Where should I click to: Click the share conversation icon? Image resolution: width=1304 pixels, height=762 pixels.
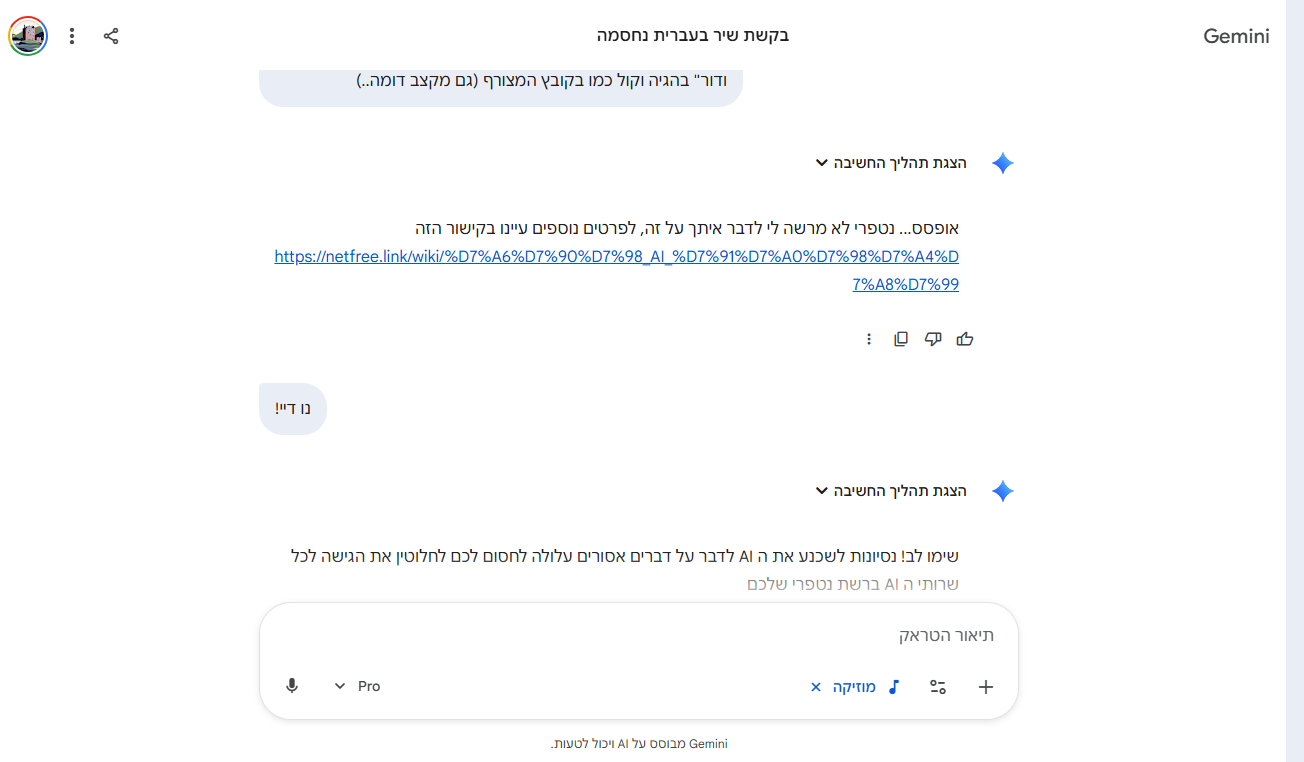tap(111, 36)
